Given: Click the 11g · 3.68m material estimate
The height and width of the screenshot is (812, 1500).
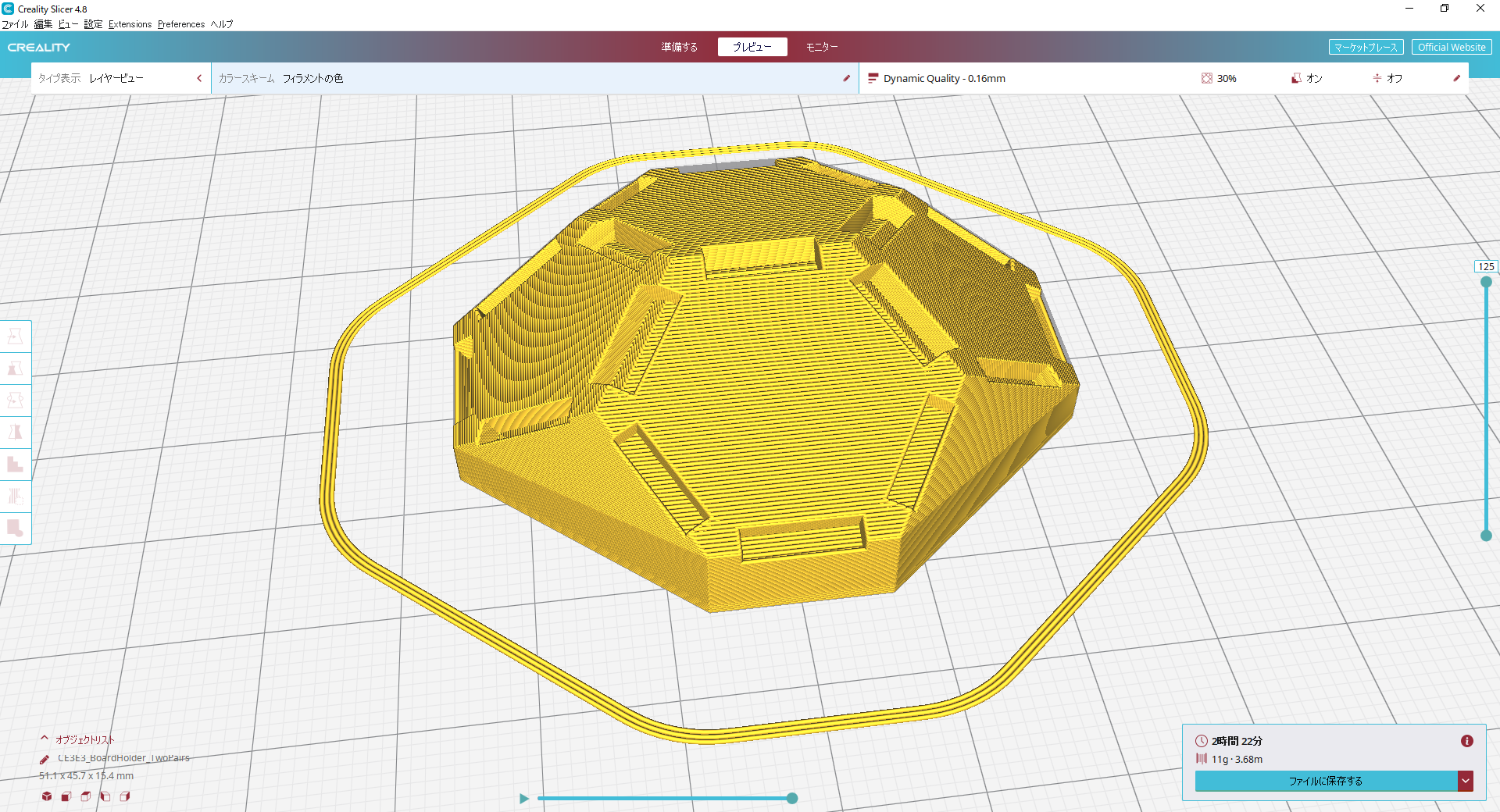Looking at the screenshot, I should pos(1237,759).
